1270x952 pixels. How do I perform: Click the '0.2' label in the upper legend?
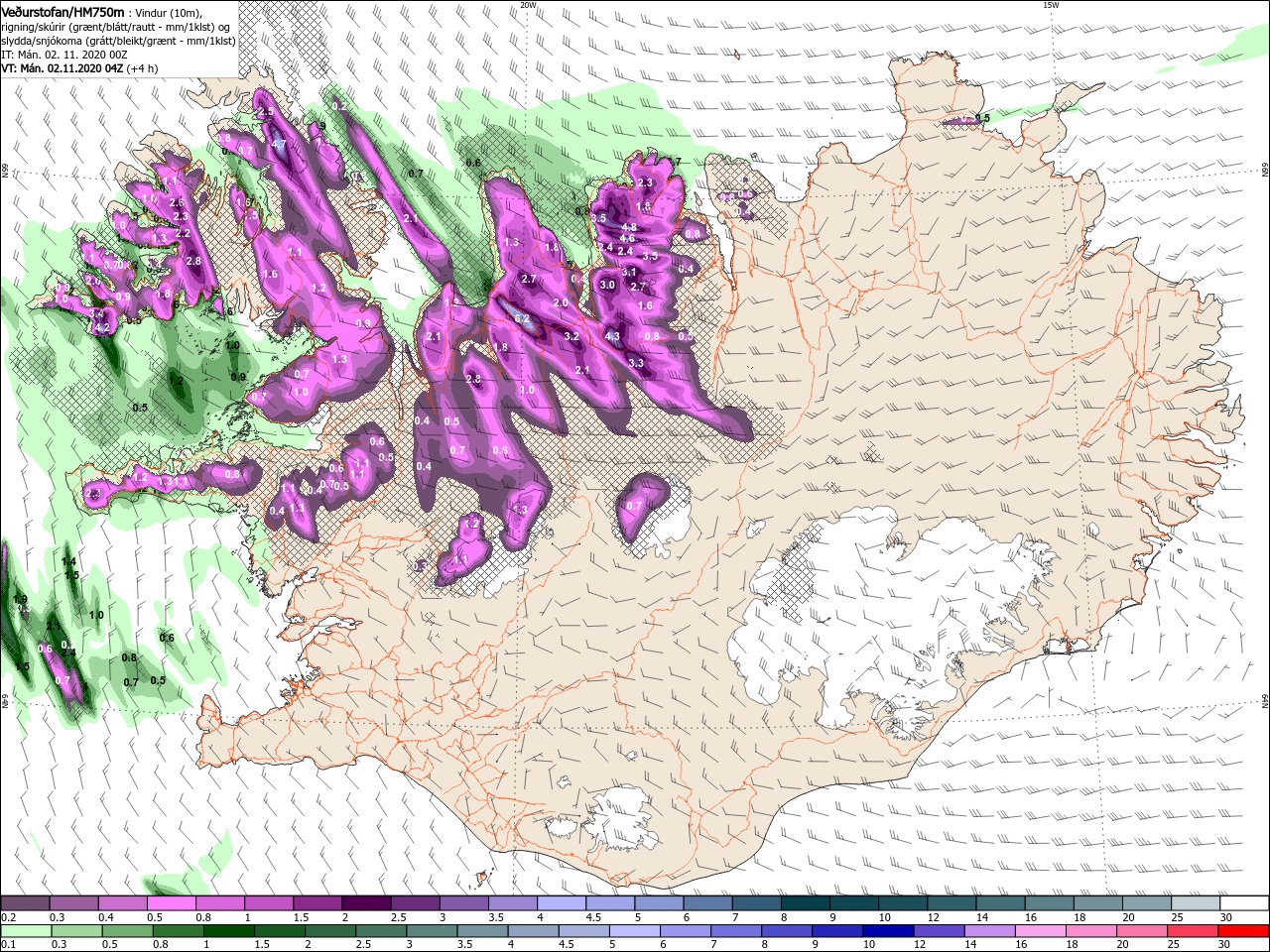(8, 917)
